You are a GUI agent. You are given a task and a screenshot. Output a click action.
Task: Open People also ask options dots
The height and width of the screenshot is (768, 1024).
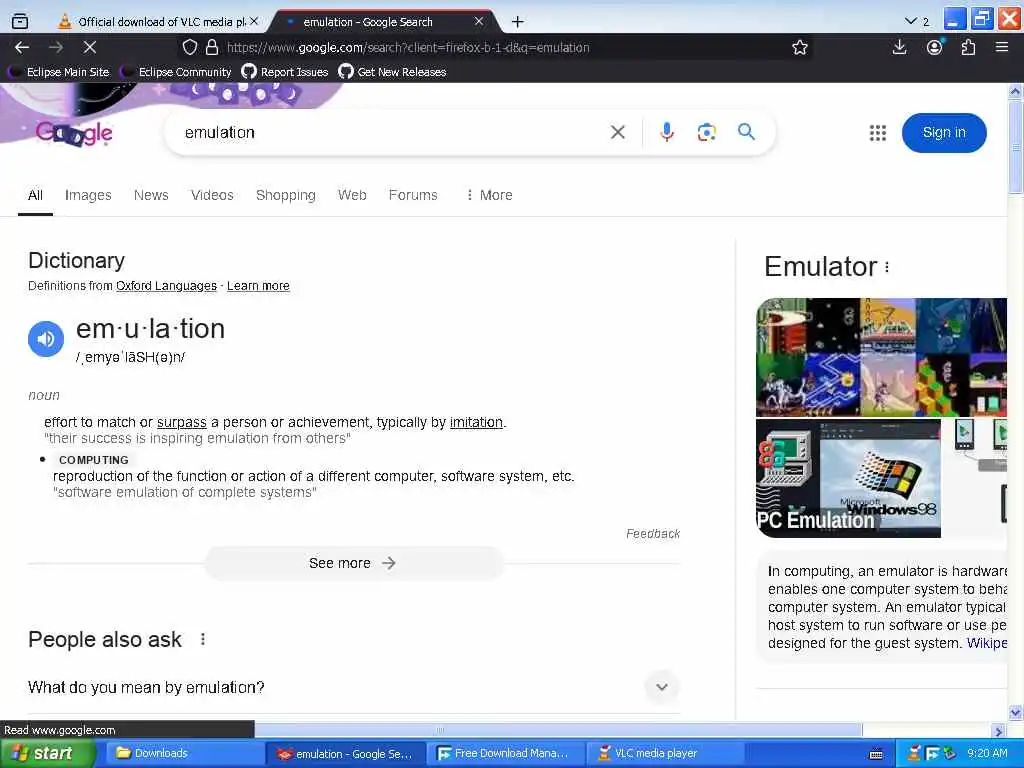[x=203, y=639]
